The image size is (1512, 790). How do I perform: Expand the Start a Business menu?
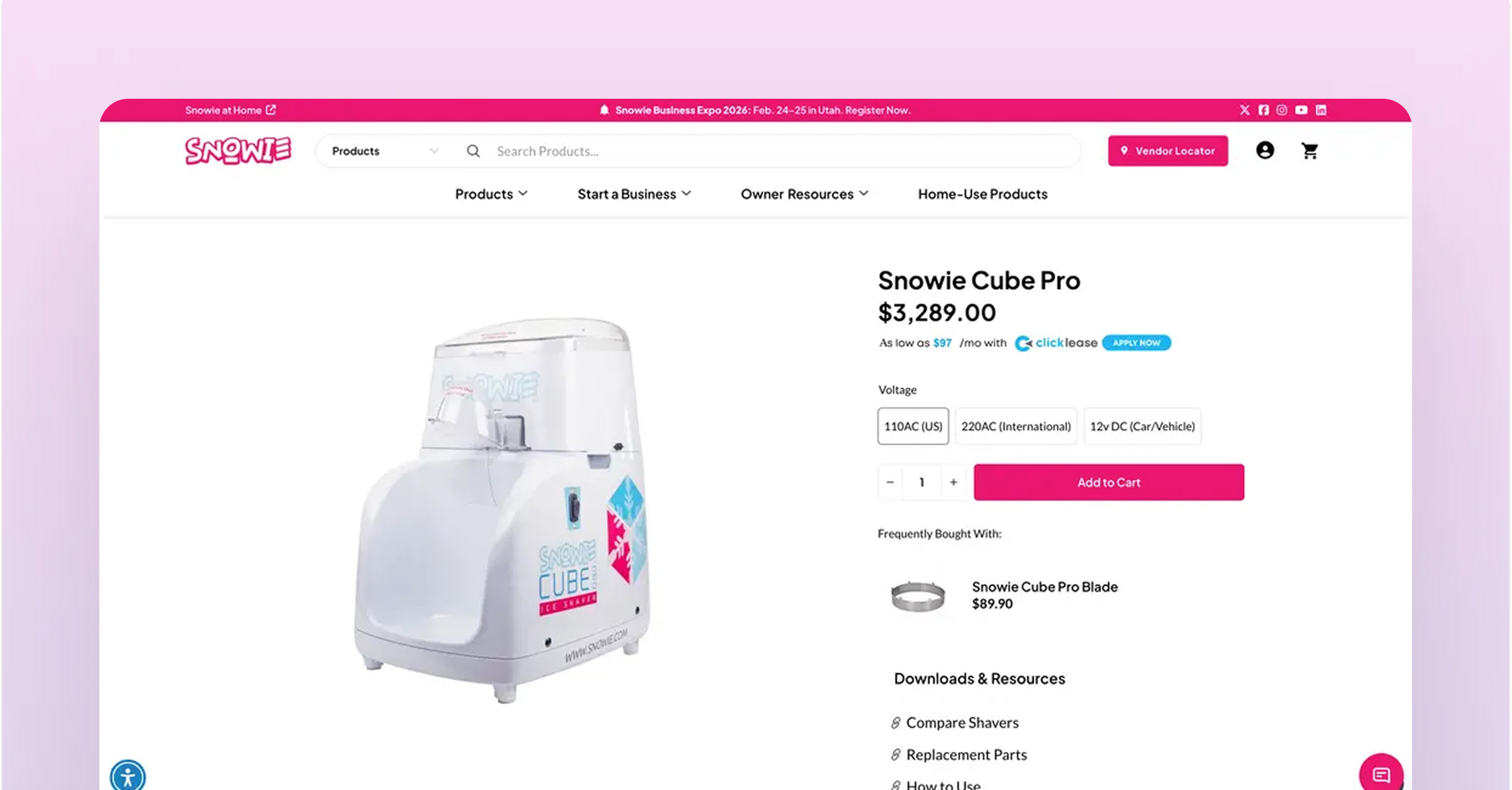(x=634, y=193)
